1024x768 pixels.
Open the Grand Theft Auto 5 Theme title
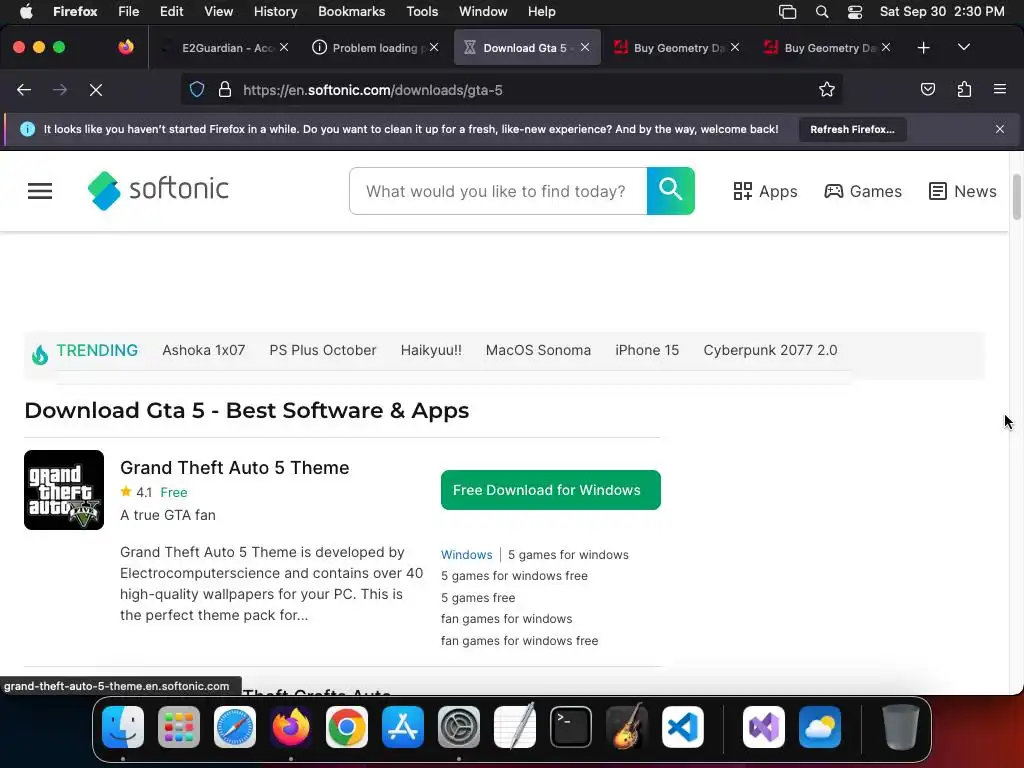click(234, 468)
